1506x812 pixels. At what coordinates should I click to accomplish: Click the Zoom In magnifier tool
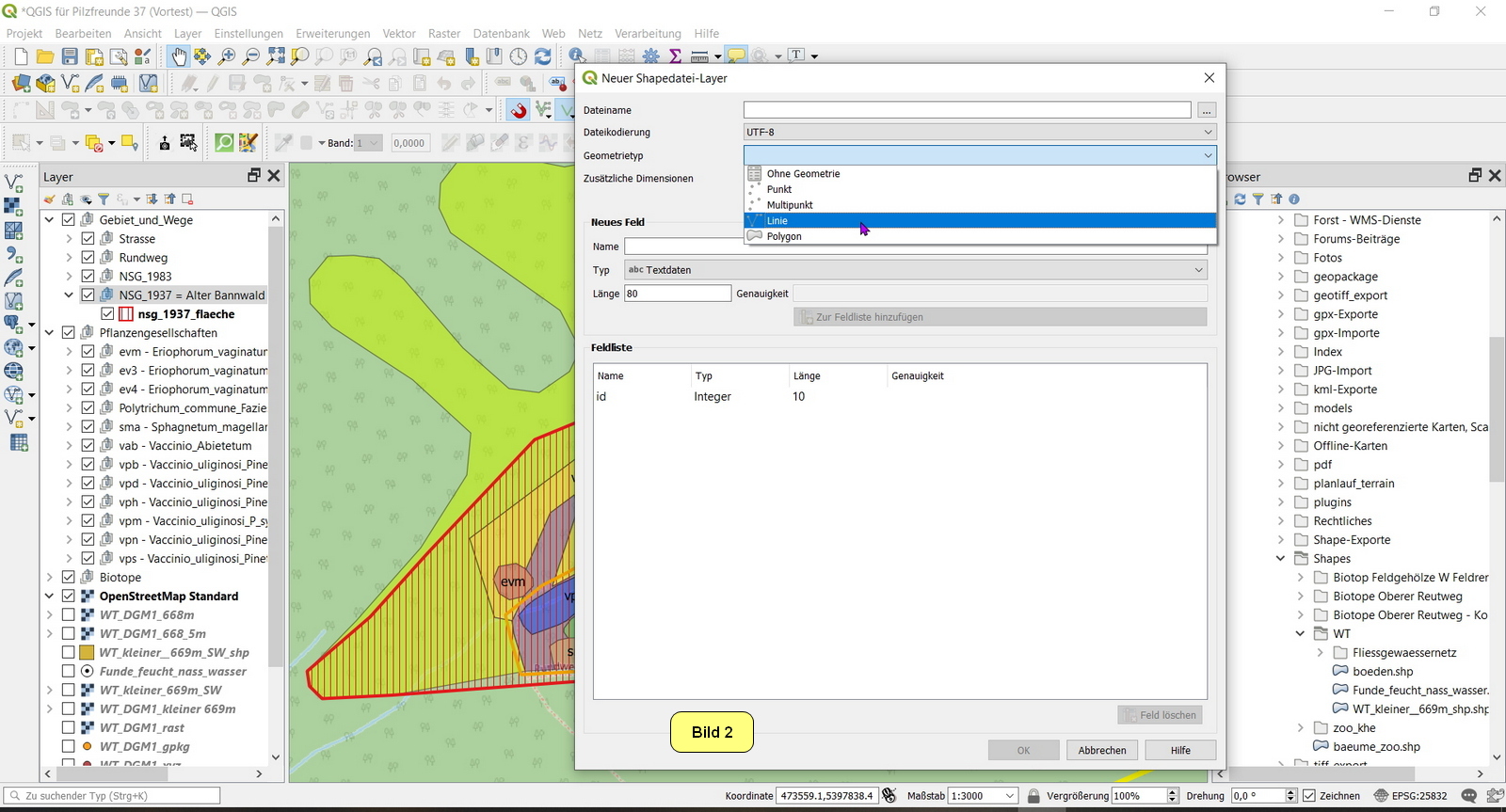[227, 56]
